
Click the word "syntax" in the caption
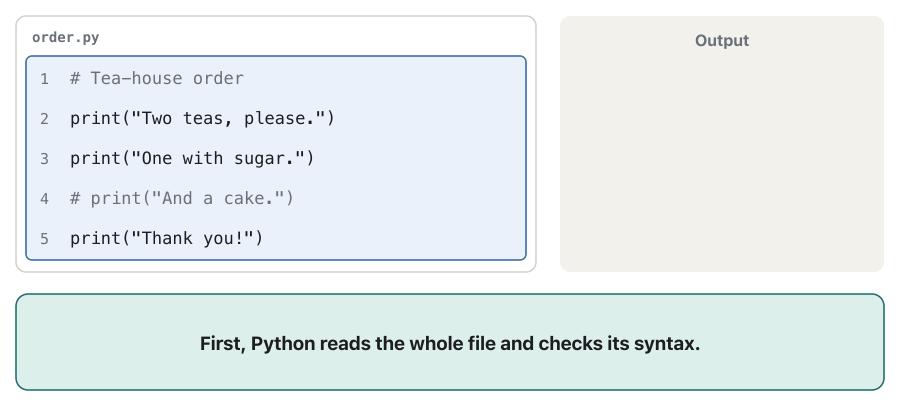(666, 344)
